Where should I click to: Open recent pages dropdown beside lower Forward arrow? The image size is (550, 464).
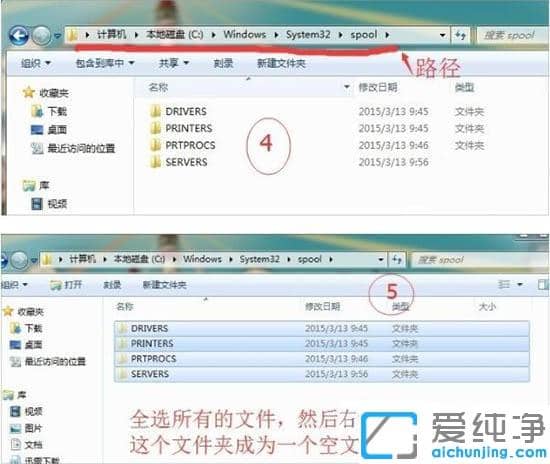pyautogui.click(x=34, y=260)
